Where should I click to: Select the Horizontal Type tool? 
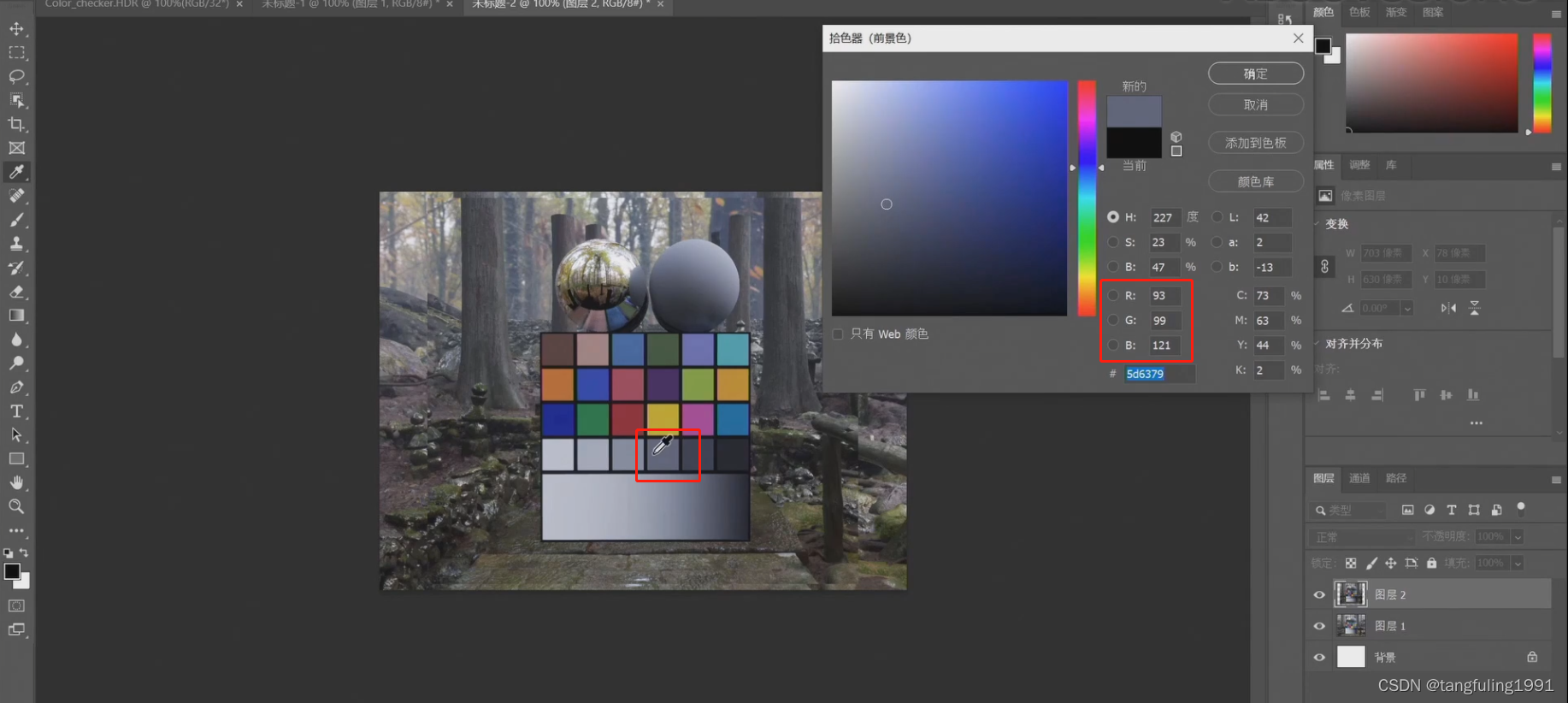click(16, 411)
